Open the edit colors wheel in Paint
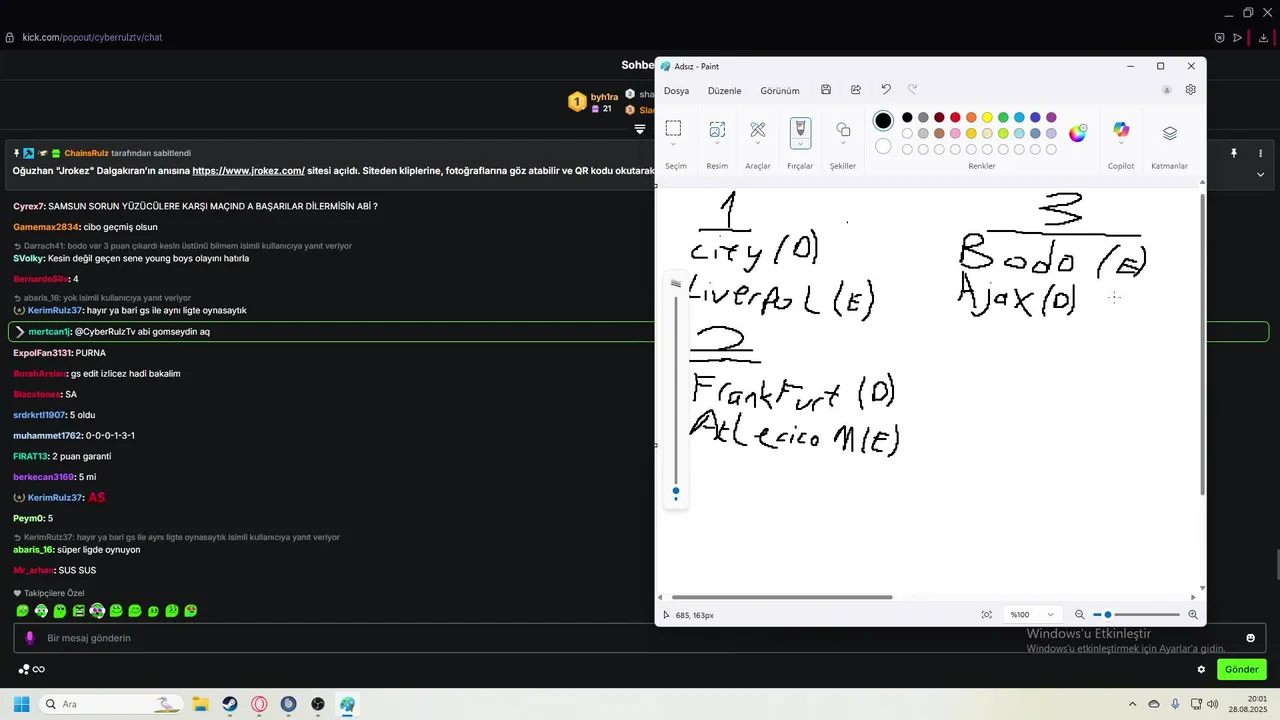Image resolution: width=1280 pixels, height=720 pixels. 1077,133
